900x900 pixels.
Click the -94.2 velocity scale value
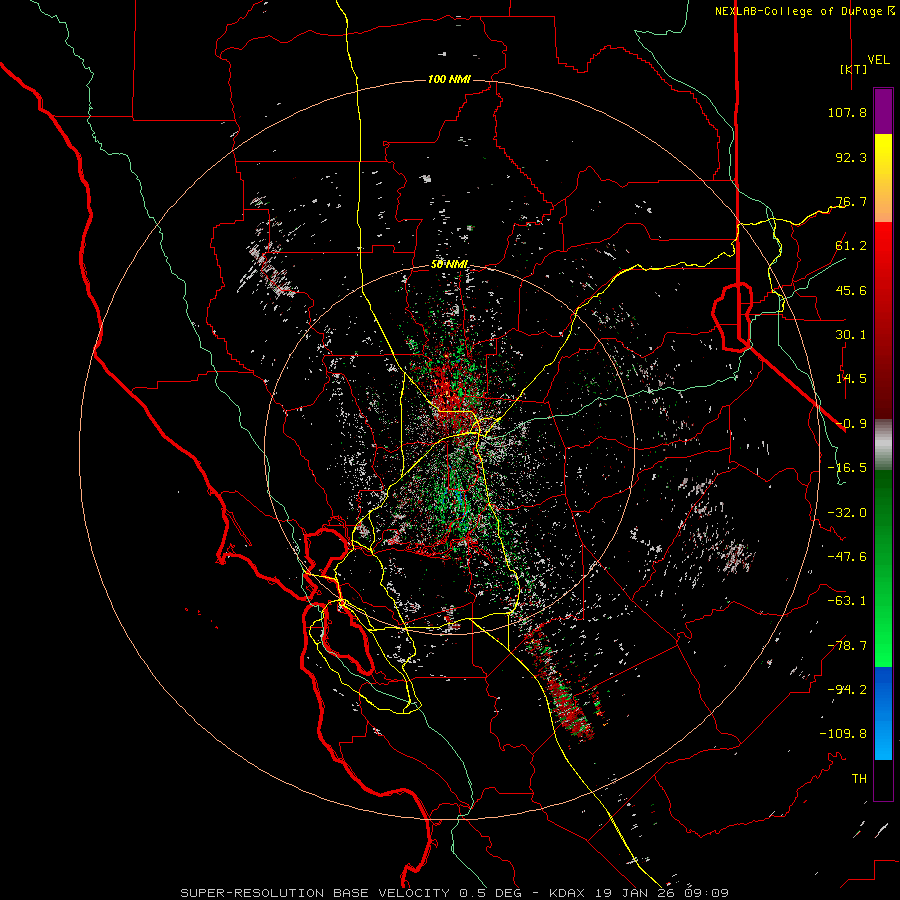click(847, 690)
